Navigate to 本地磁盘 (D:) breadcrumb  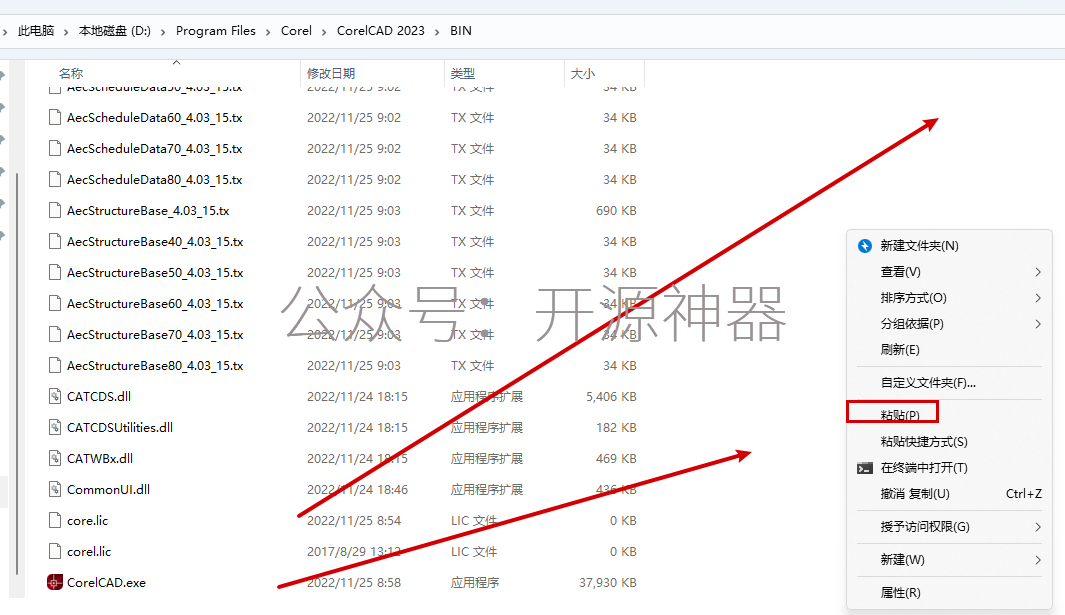[x=114, y=31]
